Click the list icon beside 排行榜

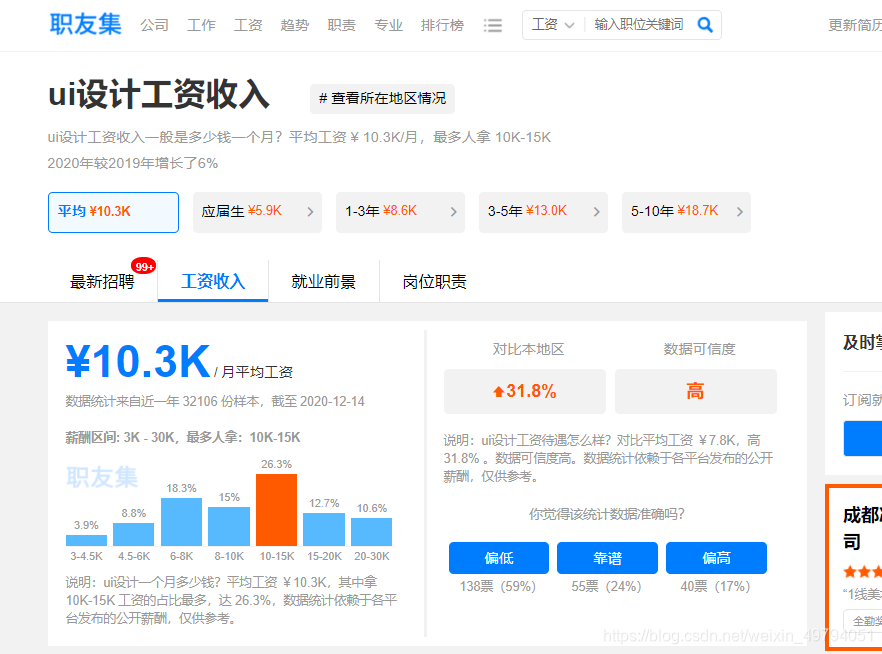(493, 25)
